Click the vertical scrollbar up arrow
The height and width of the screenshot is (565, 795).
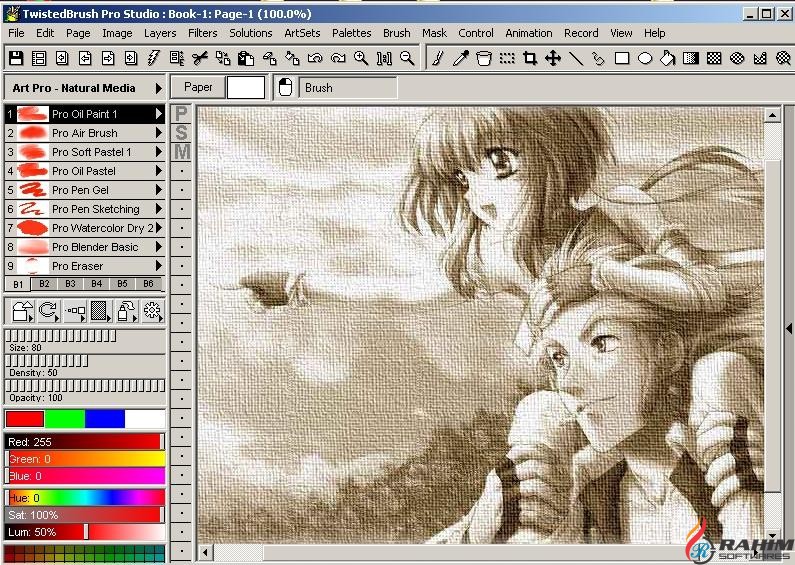[x=772, y=116]
